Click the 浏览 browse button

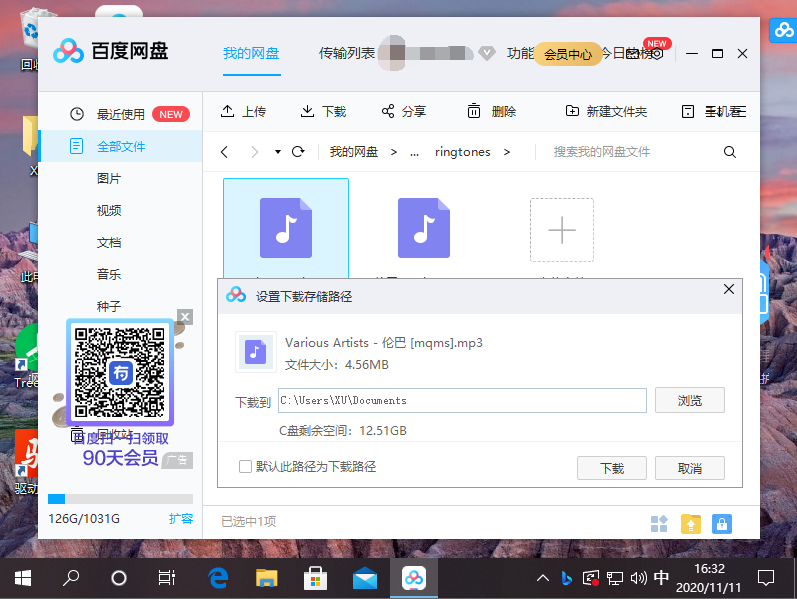(689, 400)
